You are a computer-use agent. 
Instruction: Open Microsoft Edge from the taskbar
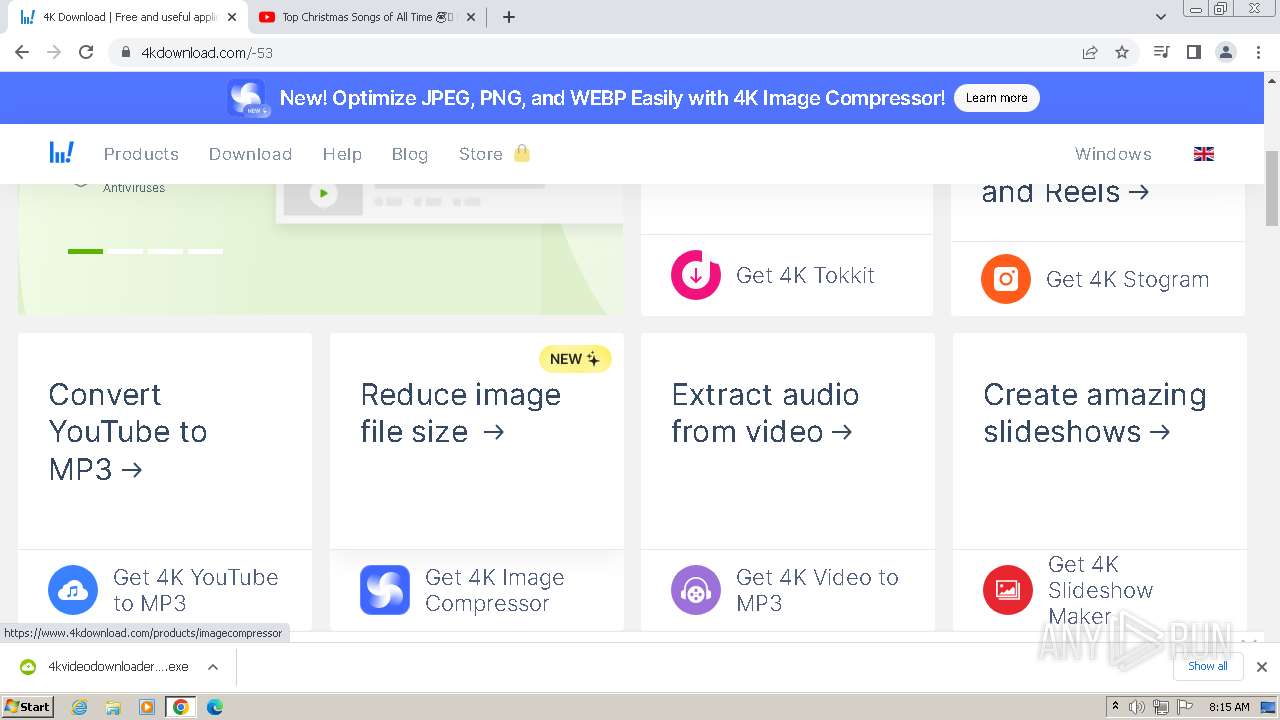tap(214, 707)
